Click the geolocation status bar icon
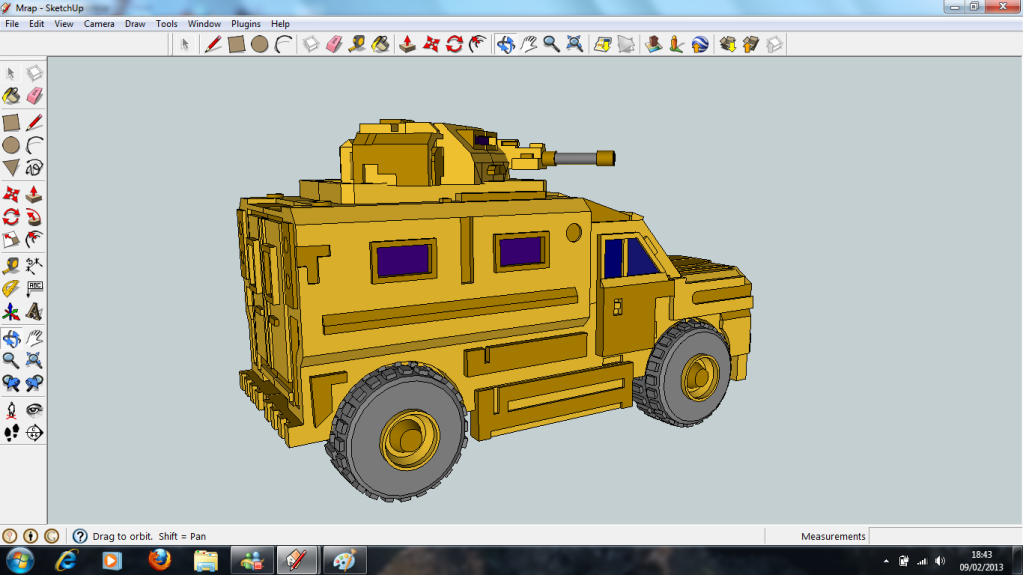This screenshot has height=575, width=1023. coord(9,536)
